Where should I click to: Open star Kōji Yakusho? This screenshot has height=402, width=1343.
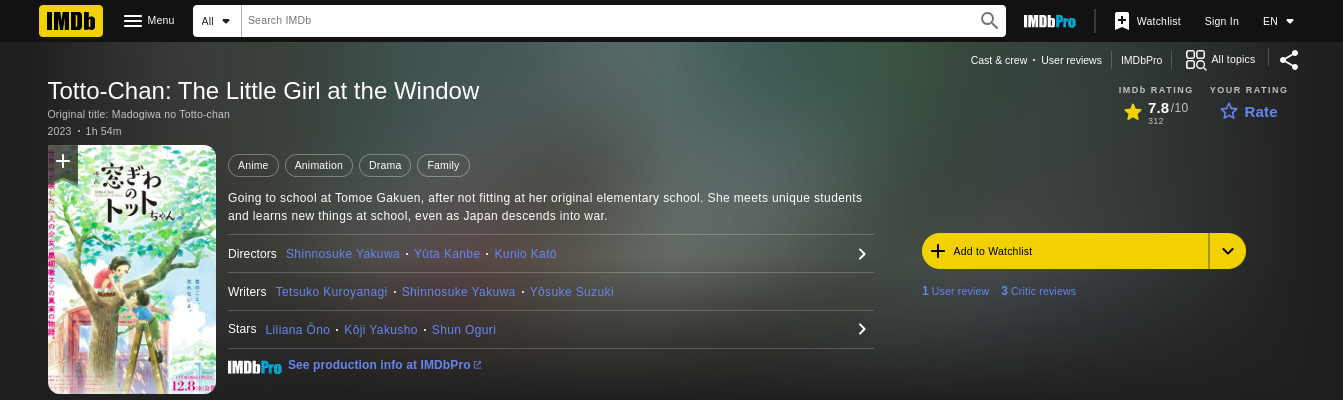point(382,330)
